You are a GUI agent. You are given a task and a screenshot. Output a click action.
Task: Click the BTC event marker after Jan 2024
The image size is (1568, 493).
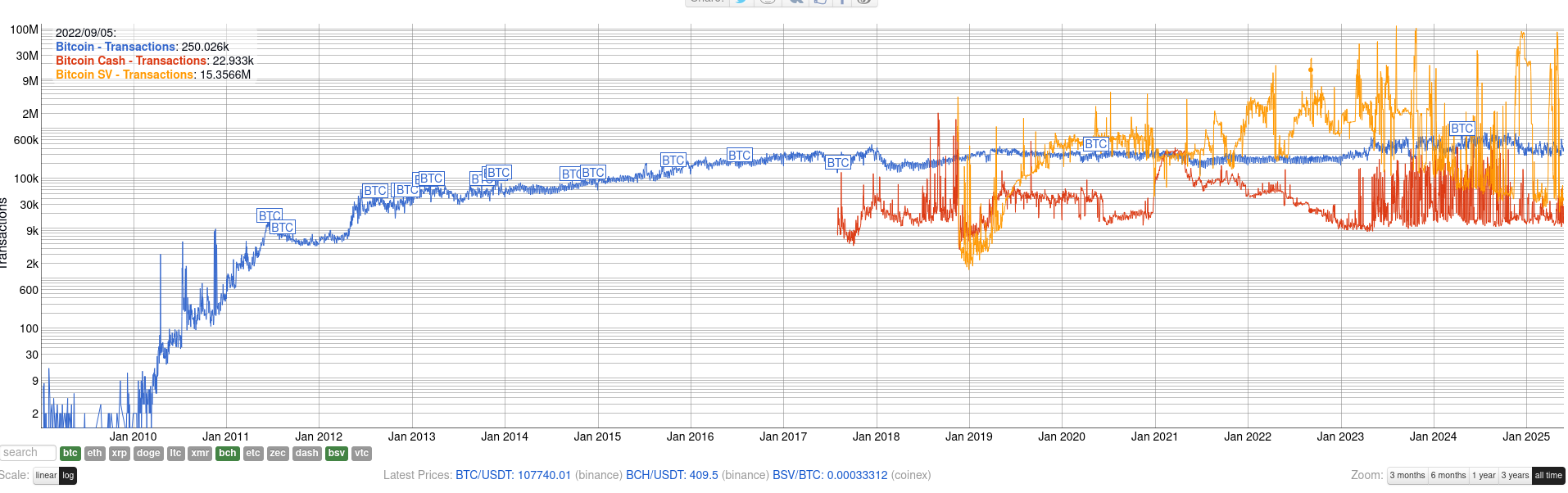(x=1462, y=129)
